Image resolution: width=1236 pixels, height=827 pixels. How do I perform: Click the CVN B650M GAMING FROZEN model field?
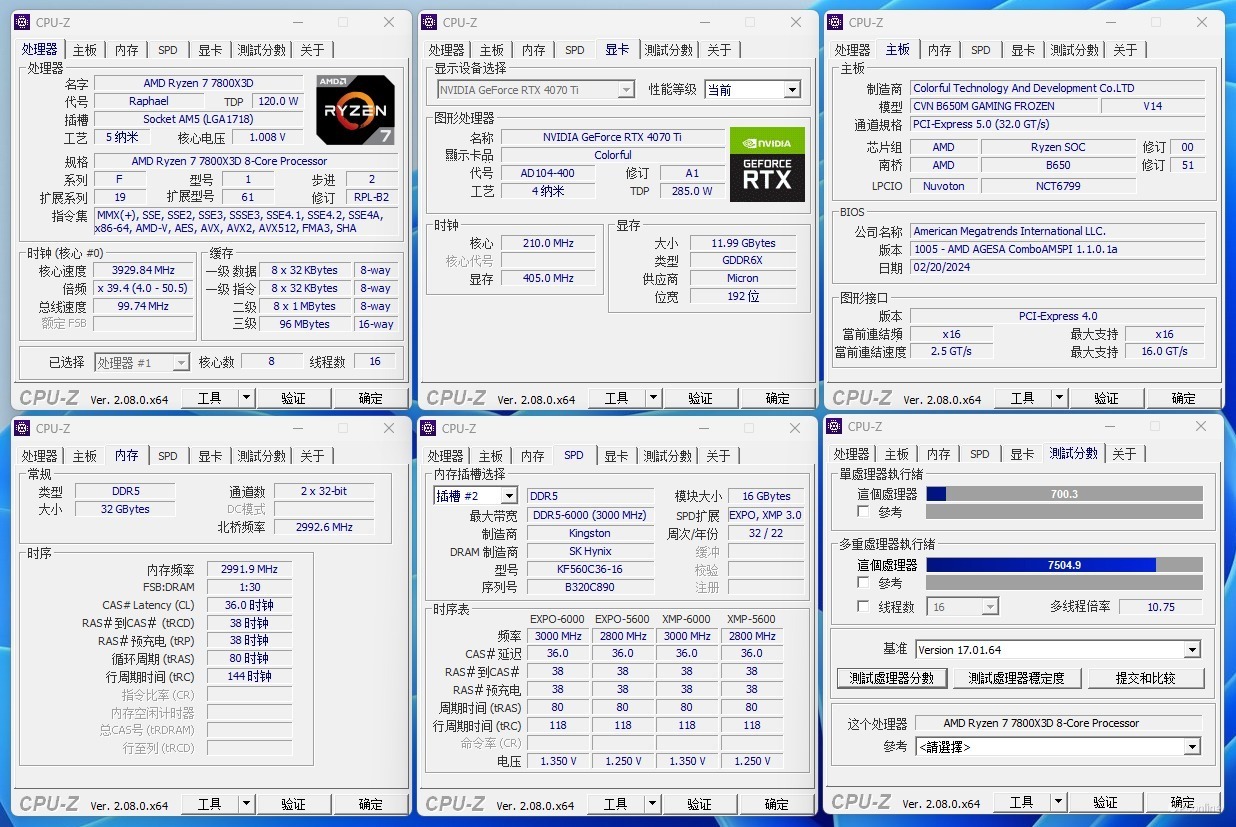[1004, 106]
